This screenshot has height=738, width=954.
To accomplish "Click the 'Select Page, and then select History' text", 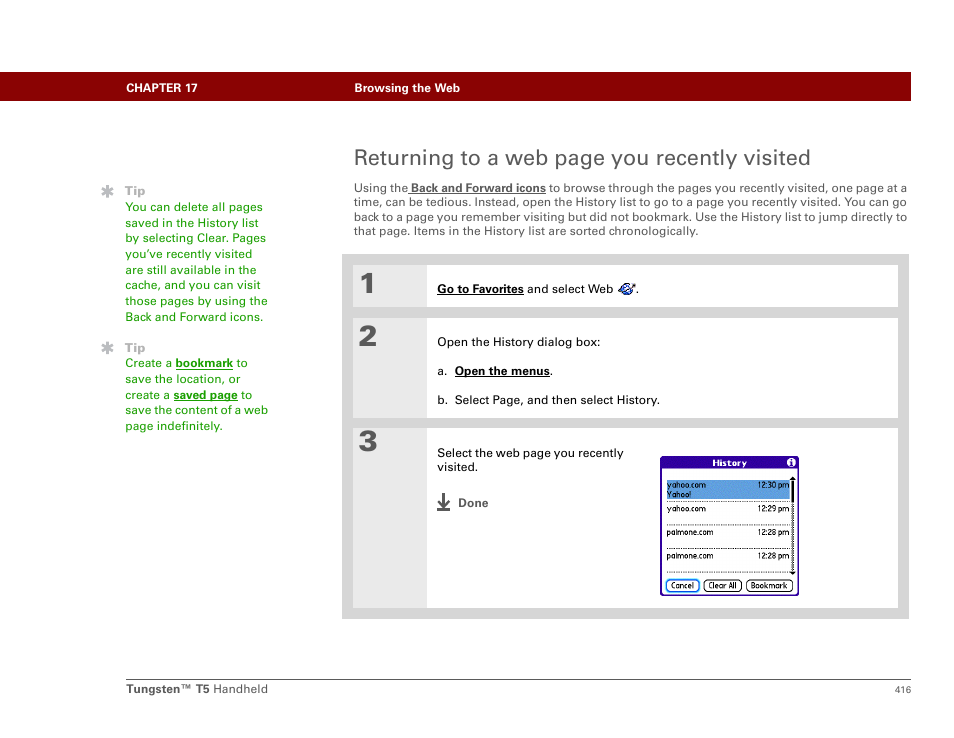I will tap(557, 400).
